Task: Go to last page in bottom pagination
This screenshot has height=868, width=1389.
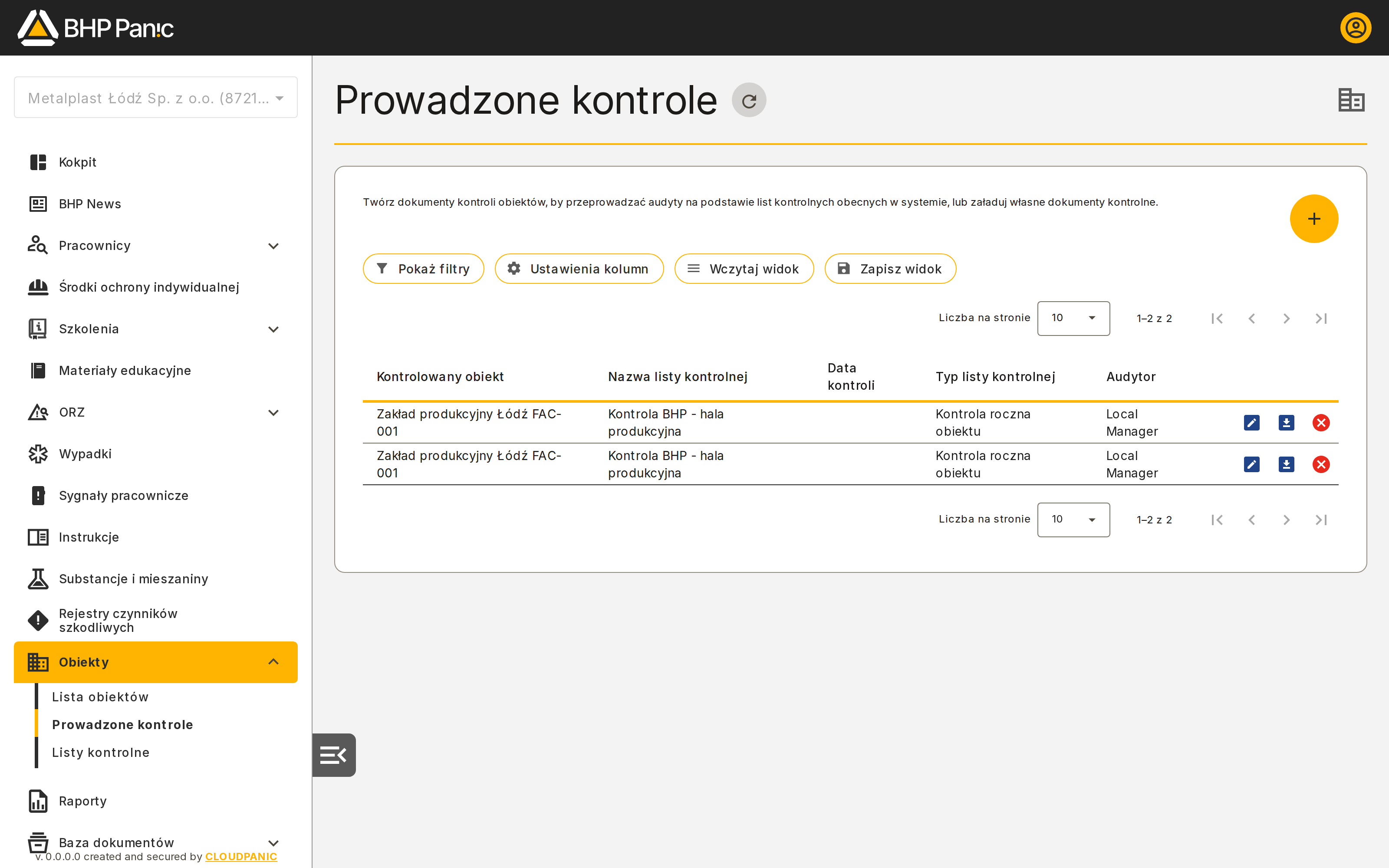Action: click(x=1321, y=519)
